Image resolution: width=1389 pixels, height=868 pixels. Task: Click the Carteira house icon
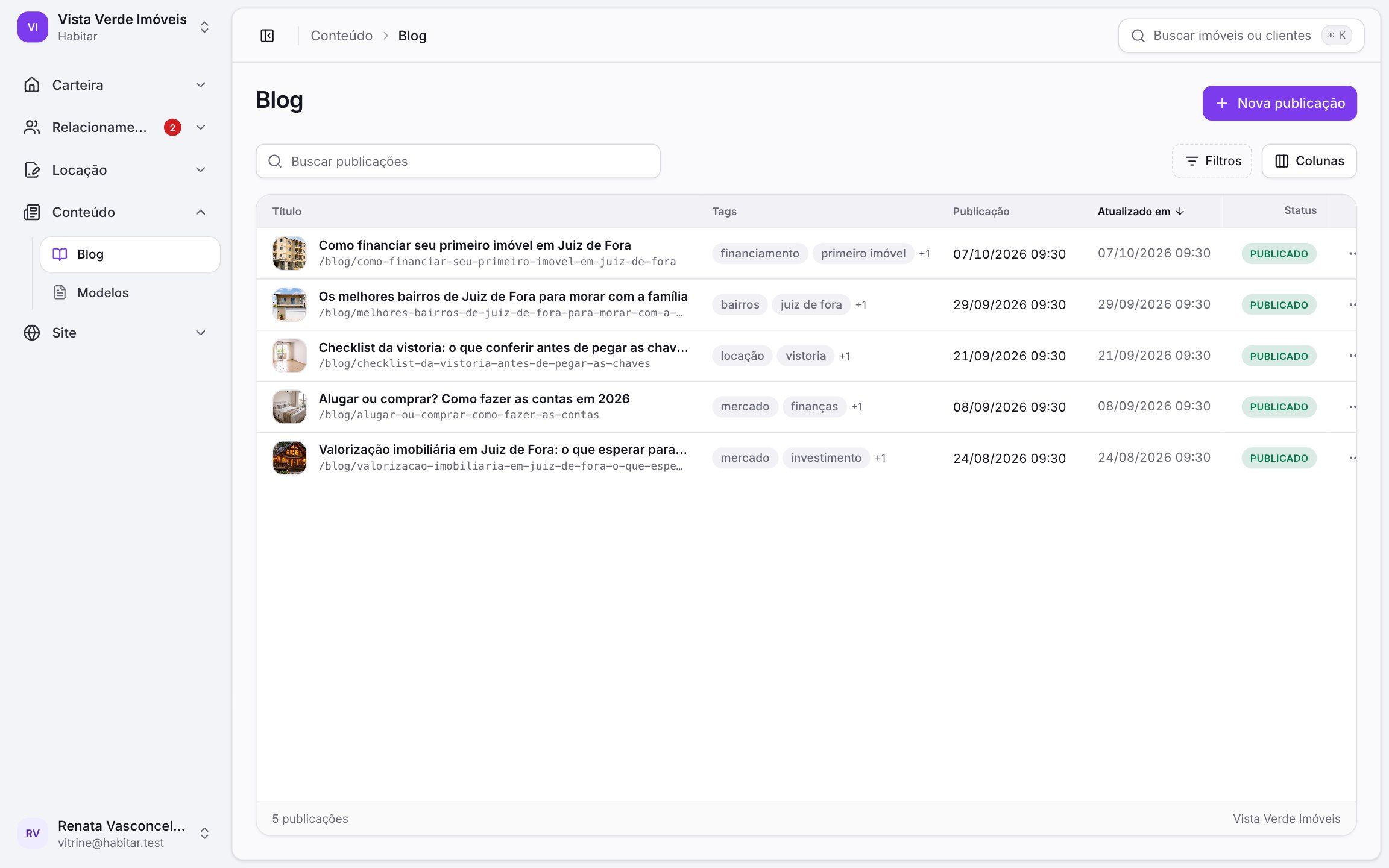click(x=32, y=85)
